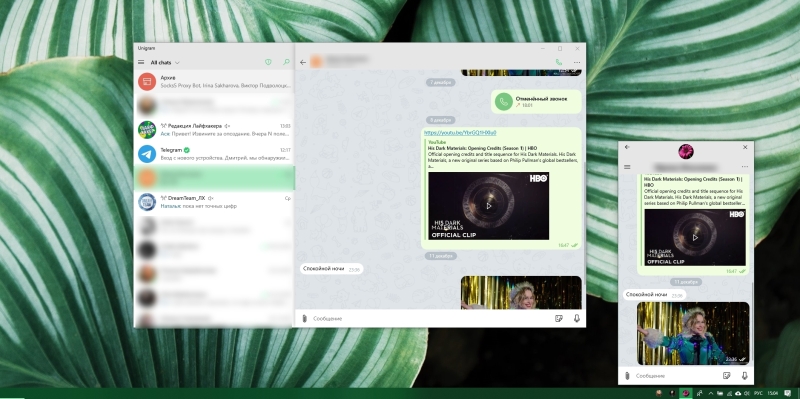Attach file with paperclip in compact window
800x399 pixels.
(627, 376)
